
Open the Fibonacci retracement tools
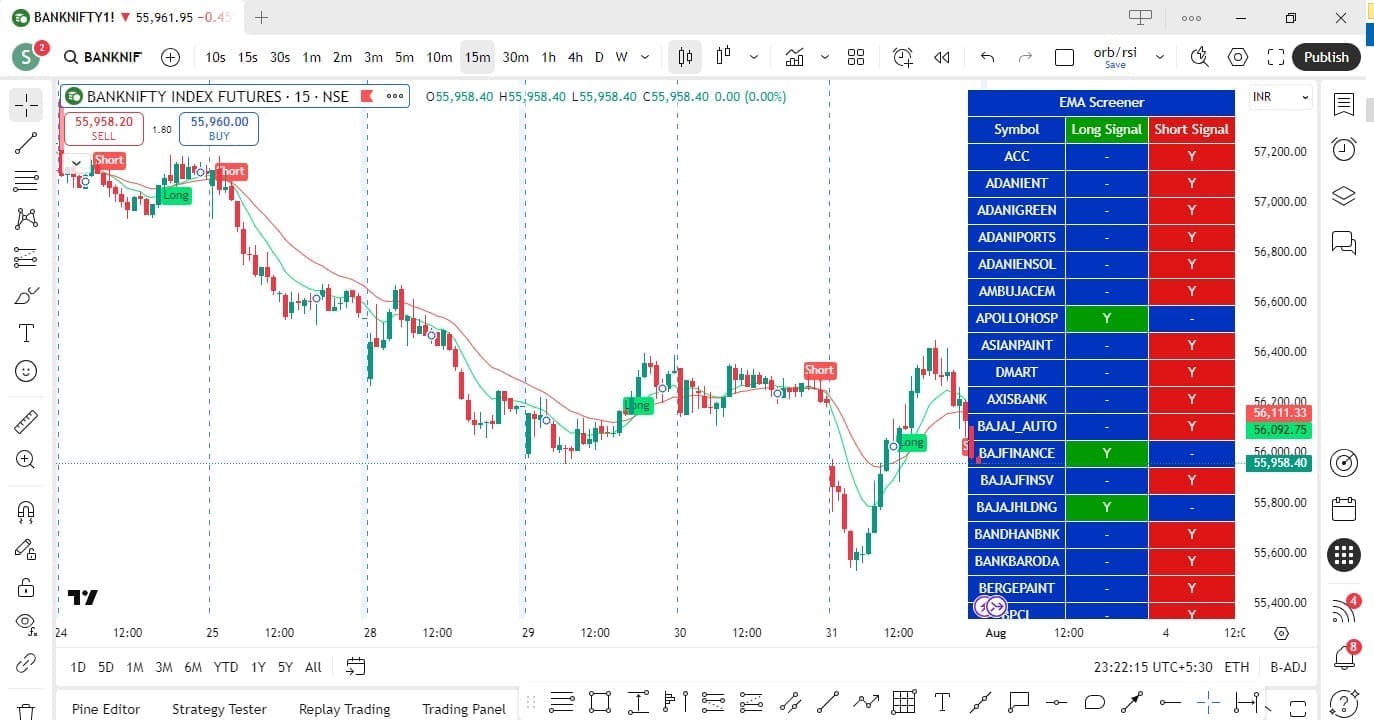coord(26,181)
